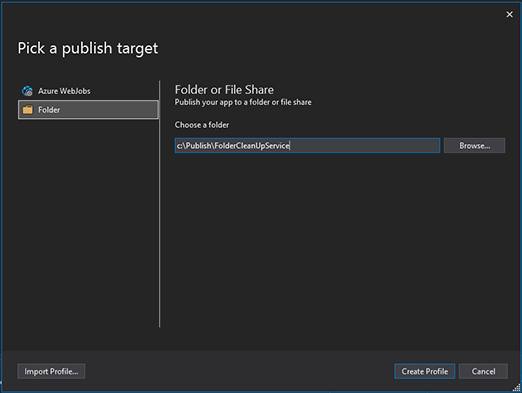Click the 'Folder or File Share' heading
The width and height of the screenshot is (522, 393).
[x=224, y=90]
